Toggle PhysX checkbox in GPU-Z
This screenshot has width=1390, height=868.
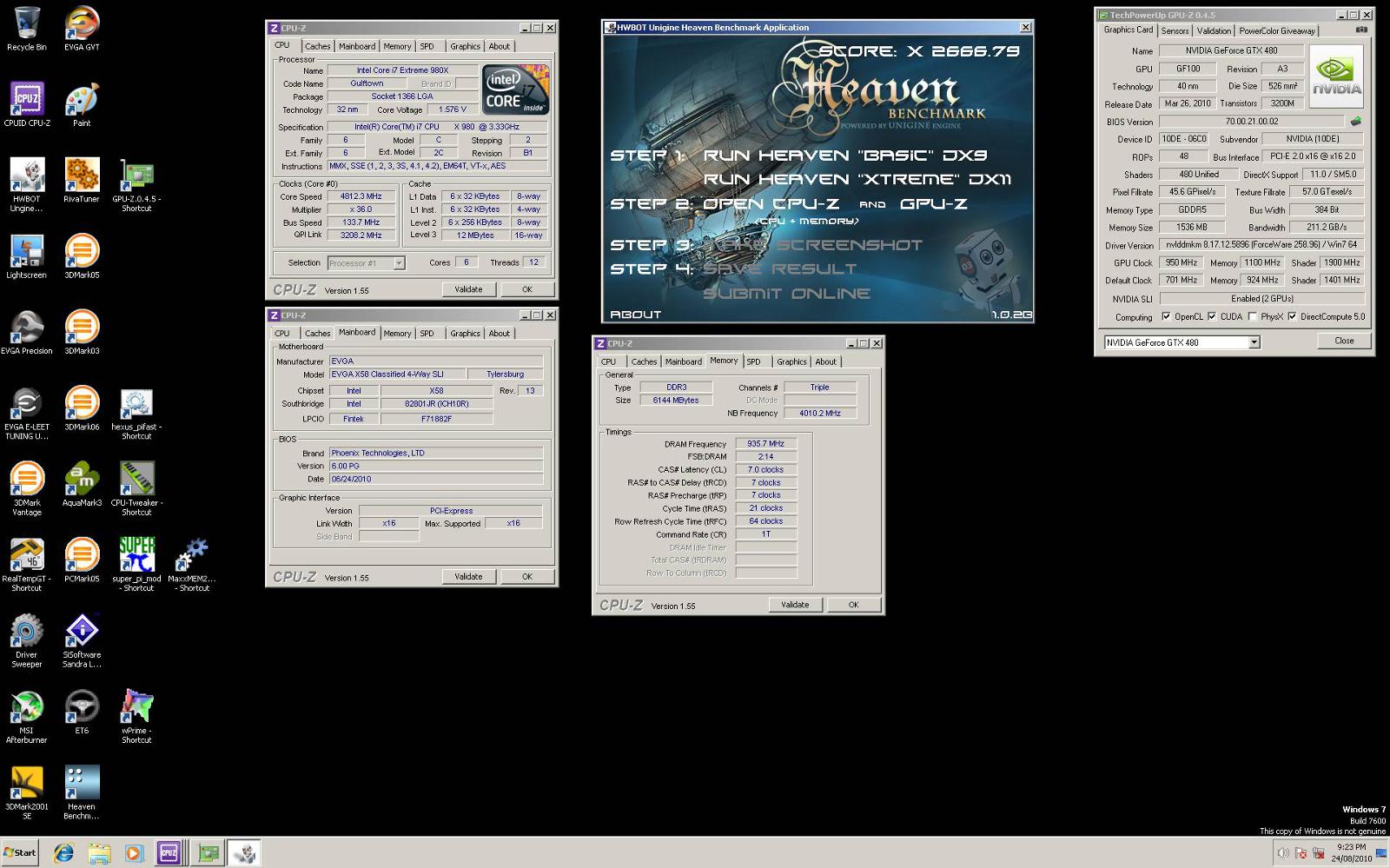(x=1252, y=316)
